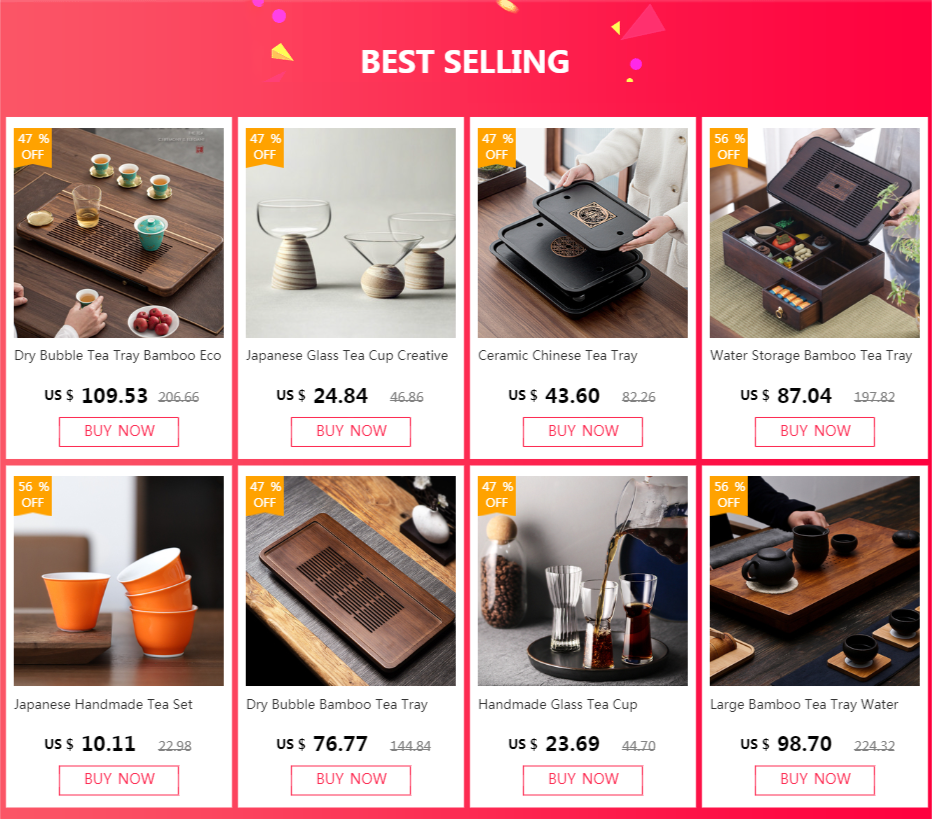Buy the Water Storage Bamboo Tea Tray
932x819 pixels.
815,431
